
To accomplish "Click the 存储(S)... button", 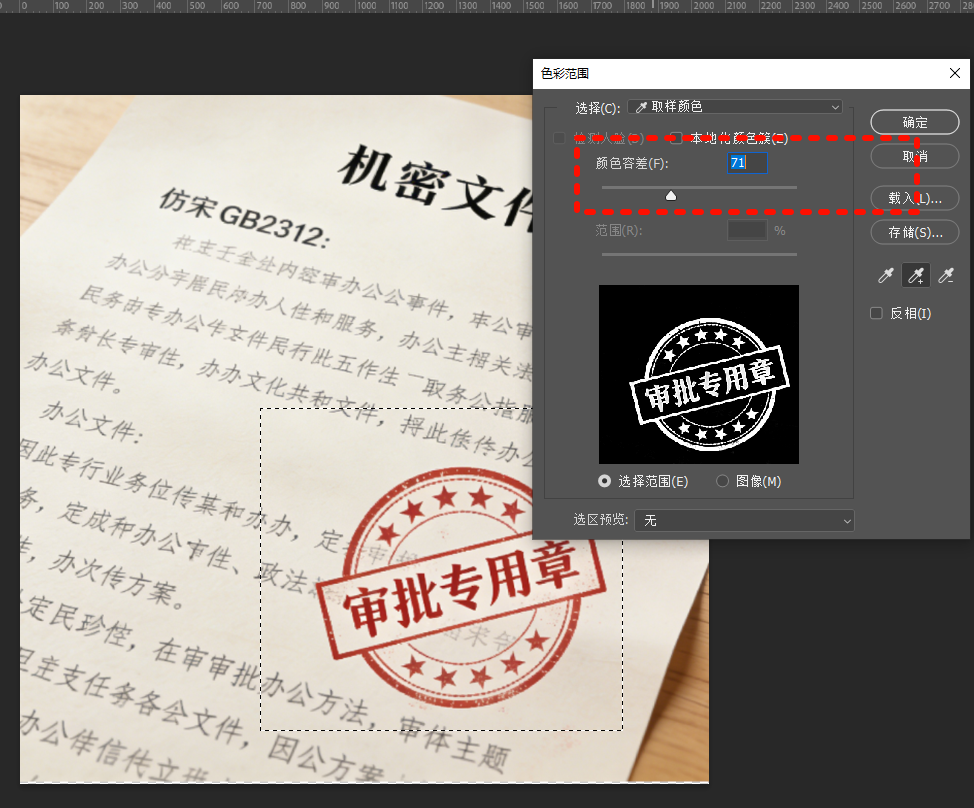I will [915, 232].
